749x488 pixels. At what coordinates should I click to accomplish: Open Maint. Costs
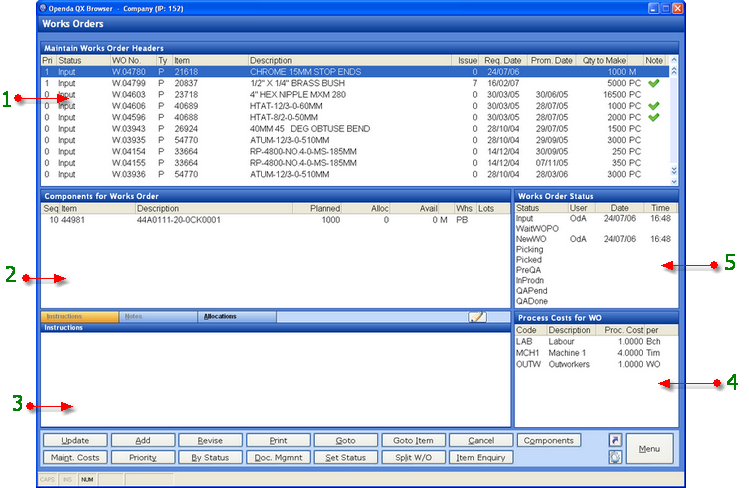coord(75,457)
